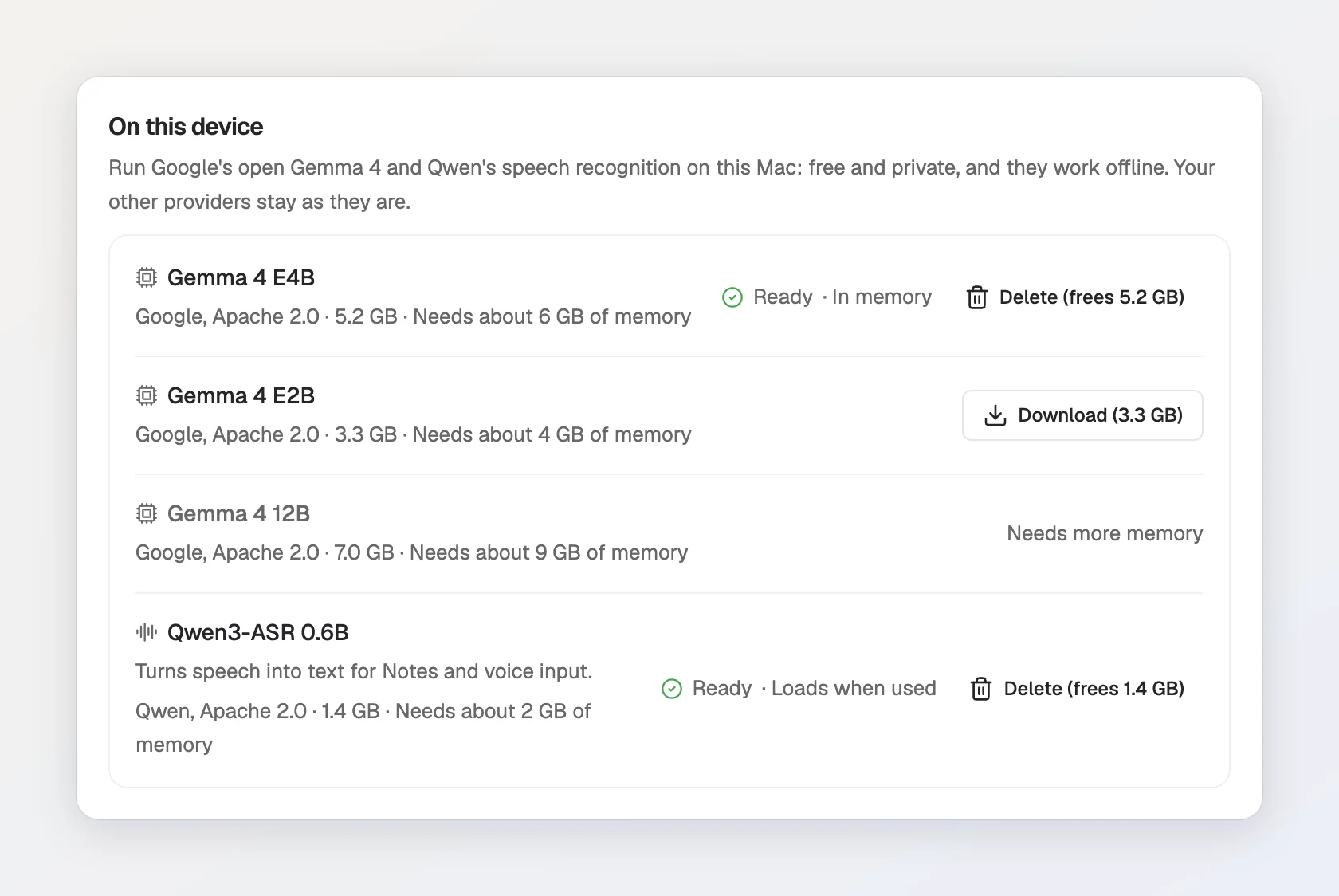Screen dimensions: 1339x896
Task: Select the Gemma 4 E2B model name
Action: click(241, 395)
